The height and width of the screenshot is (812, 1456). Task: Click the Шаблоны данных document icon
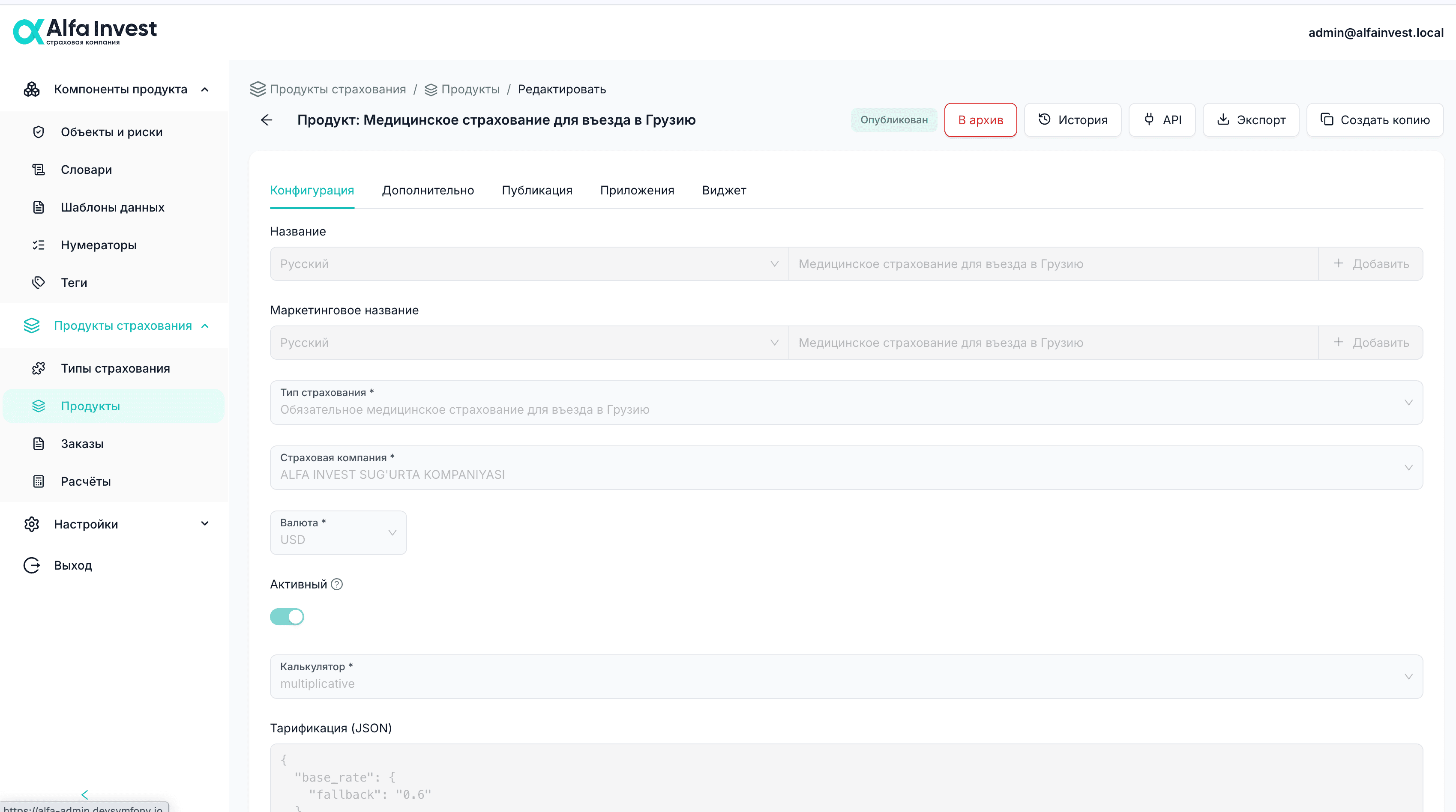pos(39,207)
